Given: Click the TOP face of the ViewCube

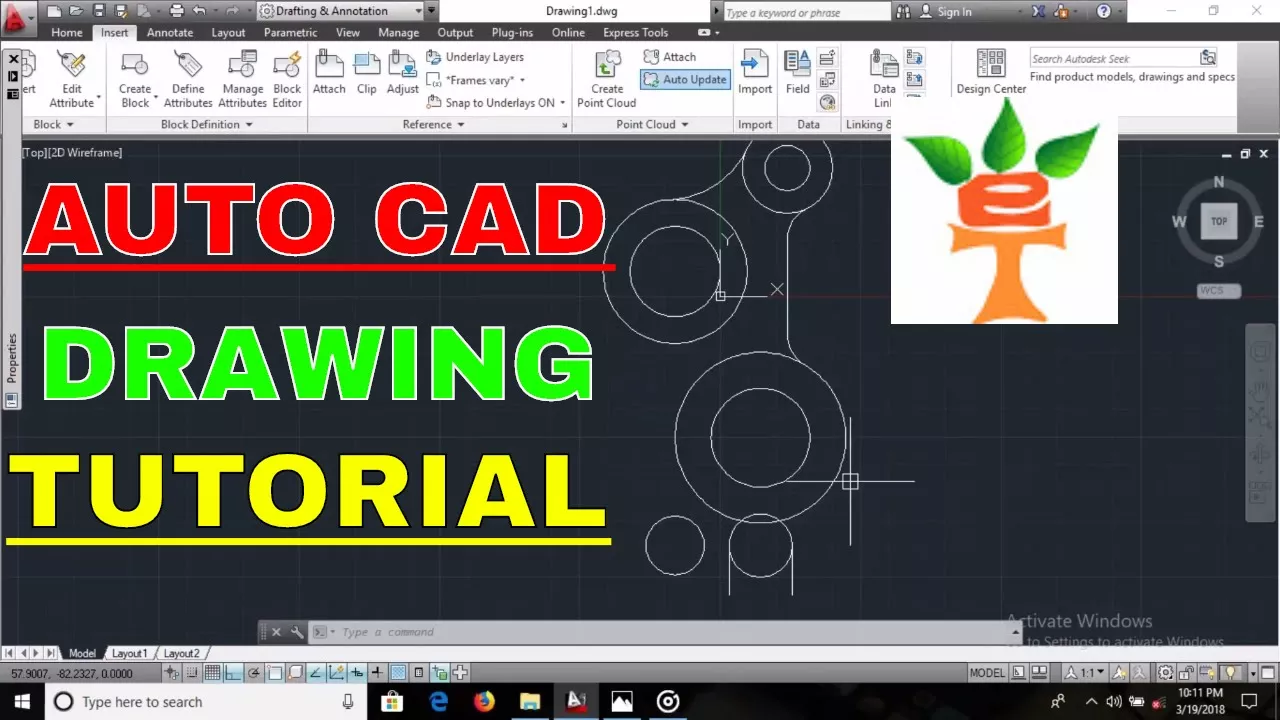Looking at the screenshot, I should click(1219, 222).
